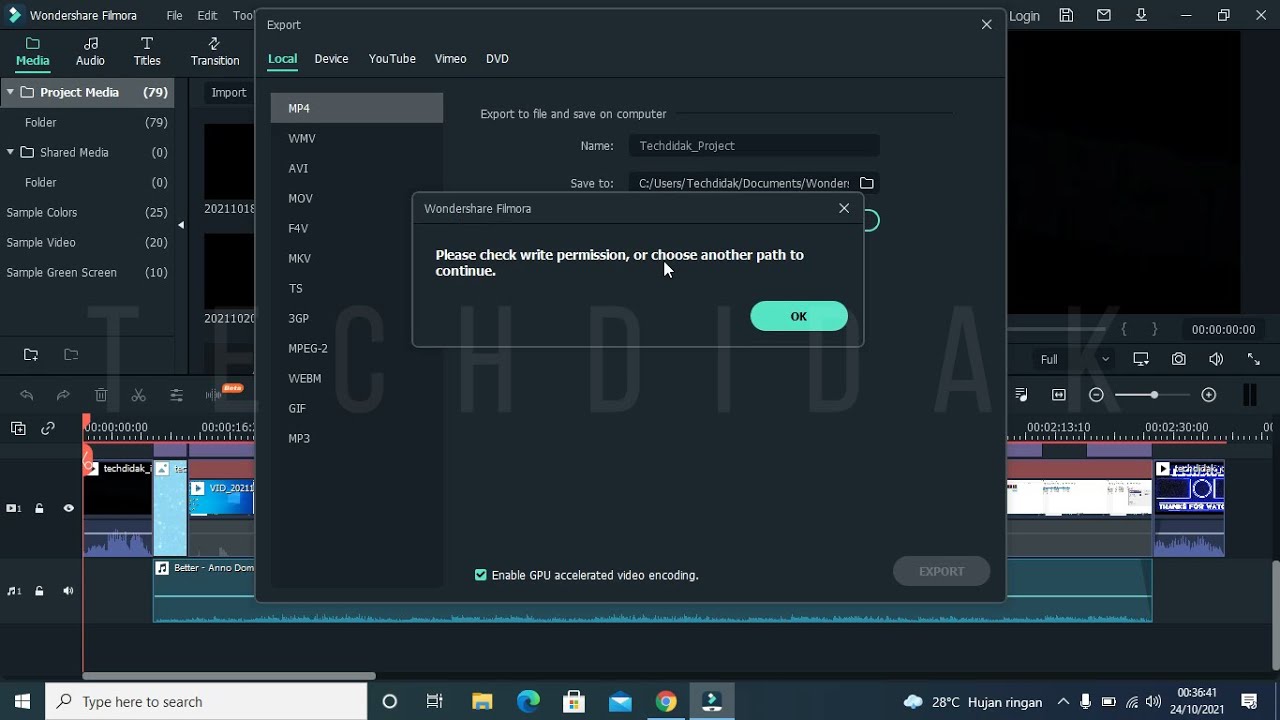Select MOV export format
The height and width of the screenshot is (720, 1280).
(356, 198)
